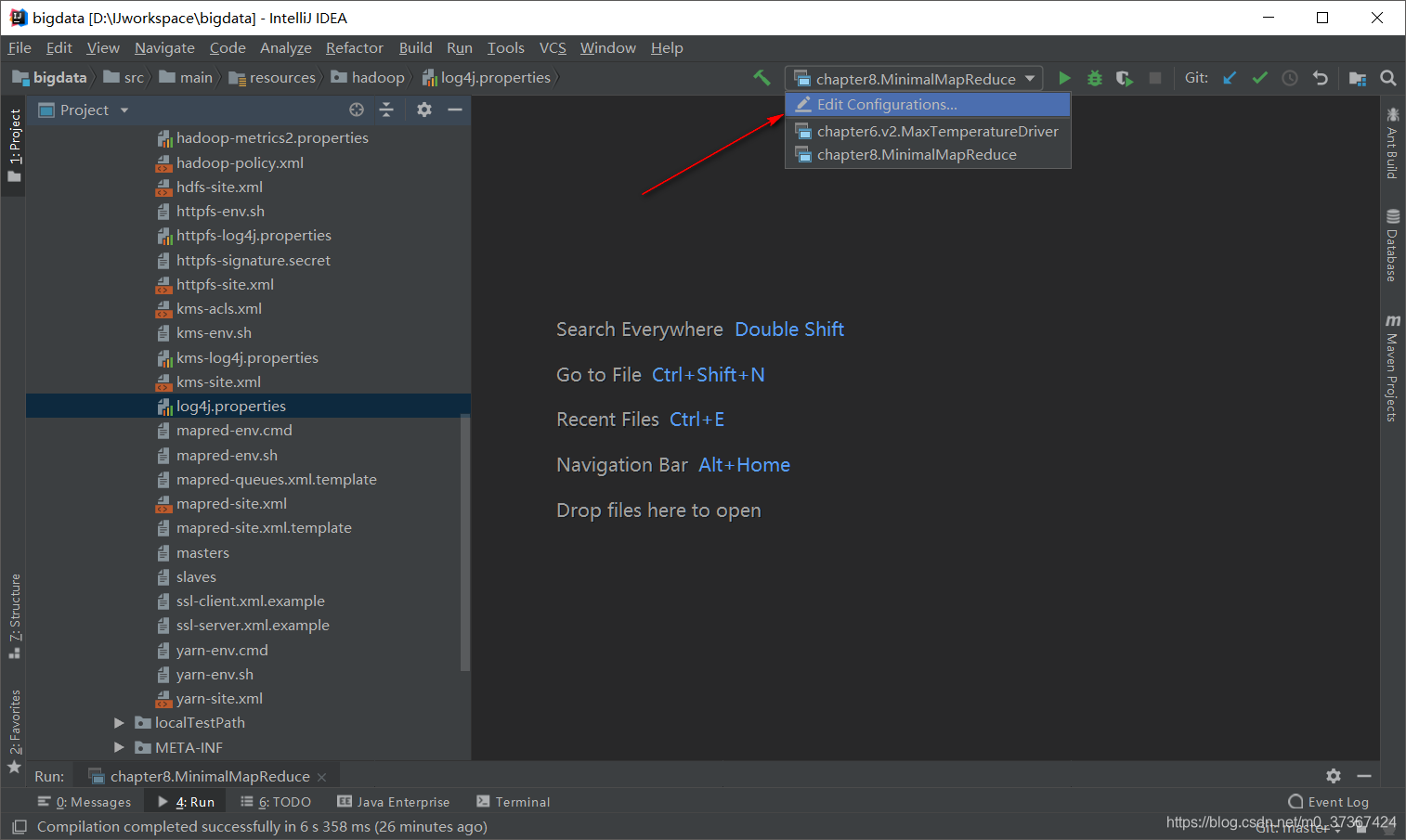This screenshot has height=840, width=1406.
Task: Click the bigdata breadcrumb
Action: click(x=50, y=78)
